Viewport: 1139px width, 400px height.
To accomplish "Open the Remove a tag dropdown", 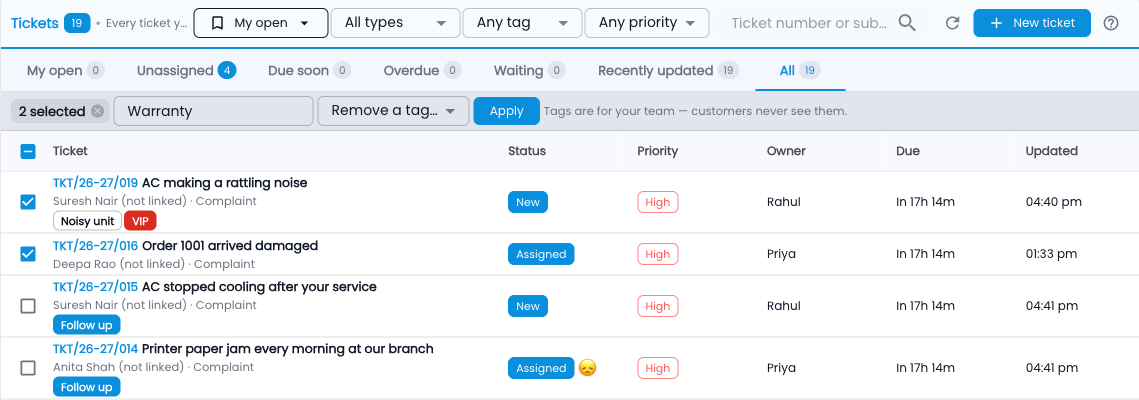I will [x=393, y=111].
